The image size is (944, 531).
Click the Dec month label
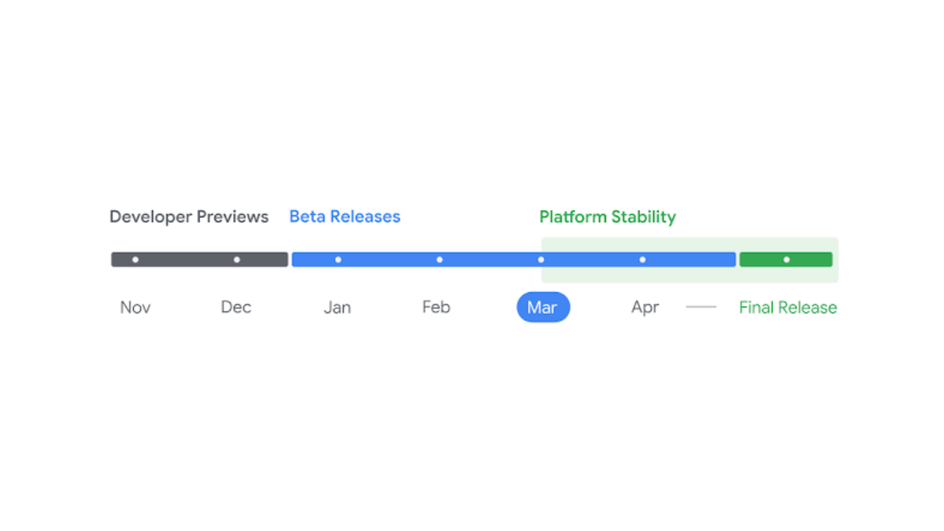click(x=236, y=307)
